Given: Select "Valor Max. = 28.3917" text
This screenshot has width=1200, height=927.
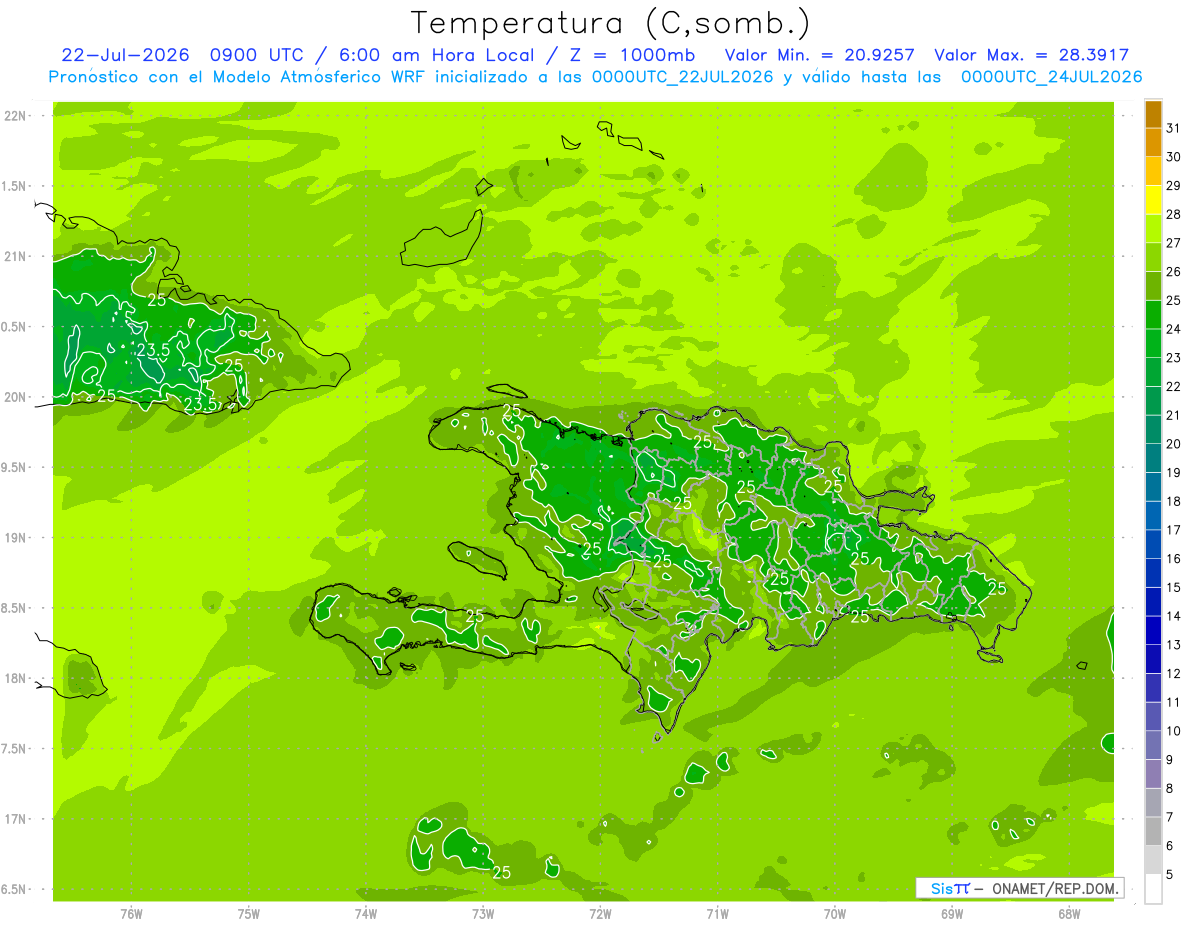Looking at the screenshot, I should pos(1032,55).
